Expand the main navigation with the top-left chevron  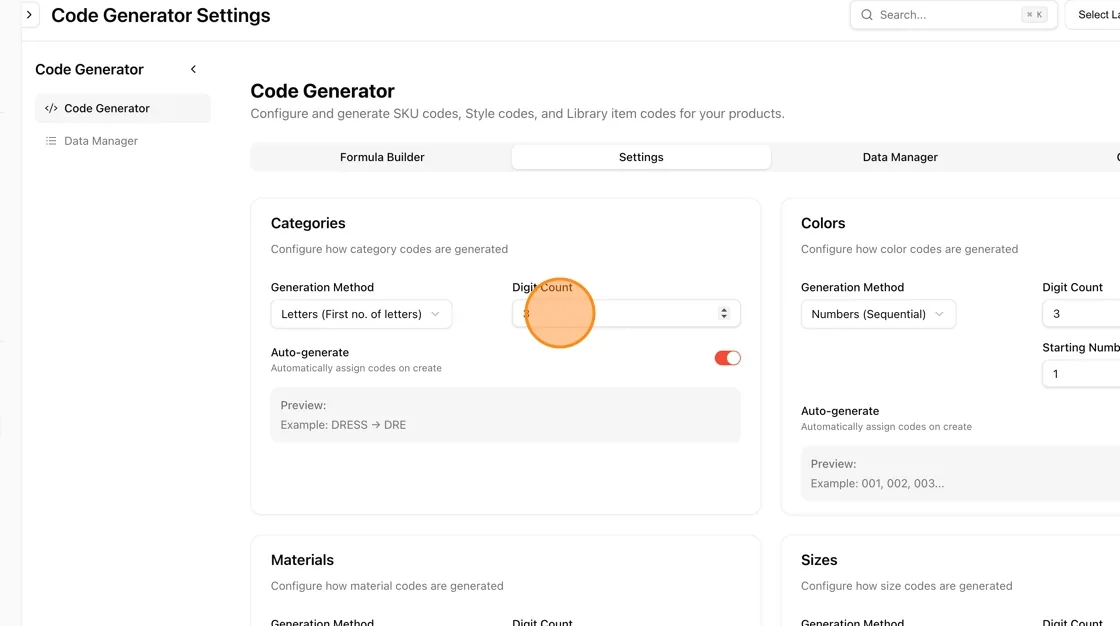29,15
